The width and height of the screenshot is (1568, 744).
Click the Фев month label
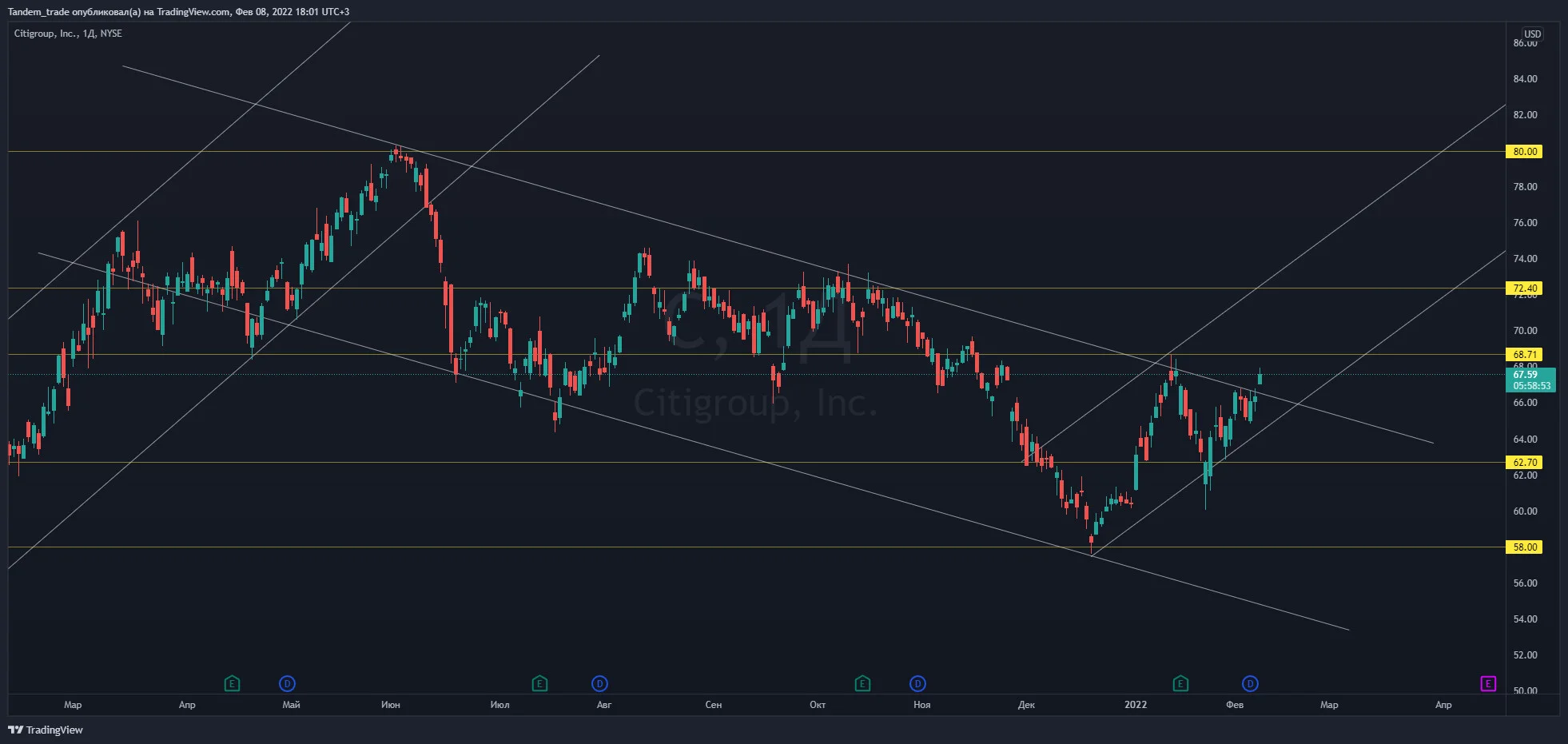click(1235, 704)
